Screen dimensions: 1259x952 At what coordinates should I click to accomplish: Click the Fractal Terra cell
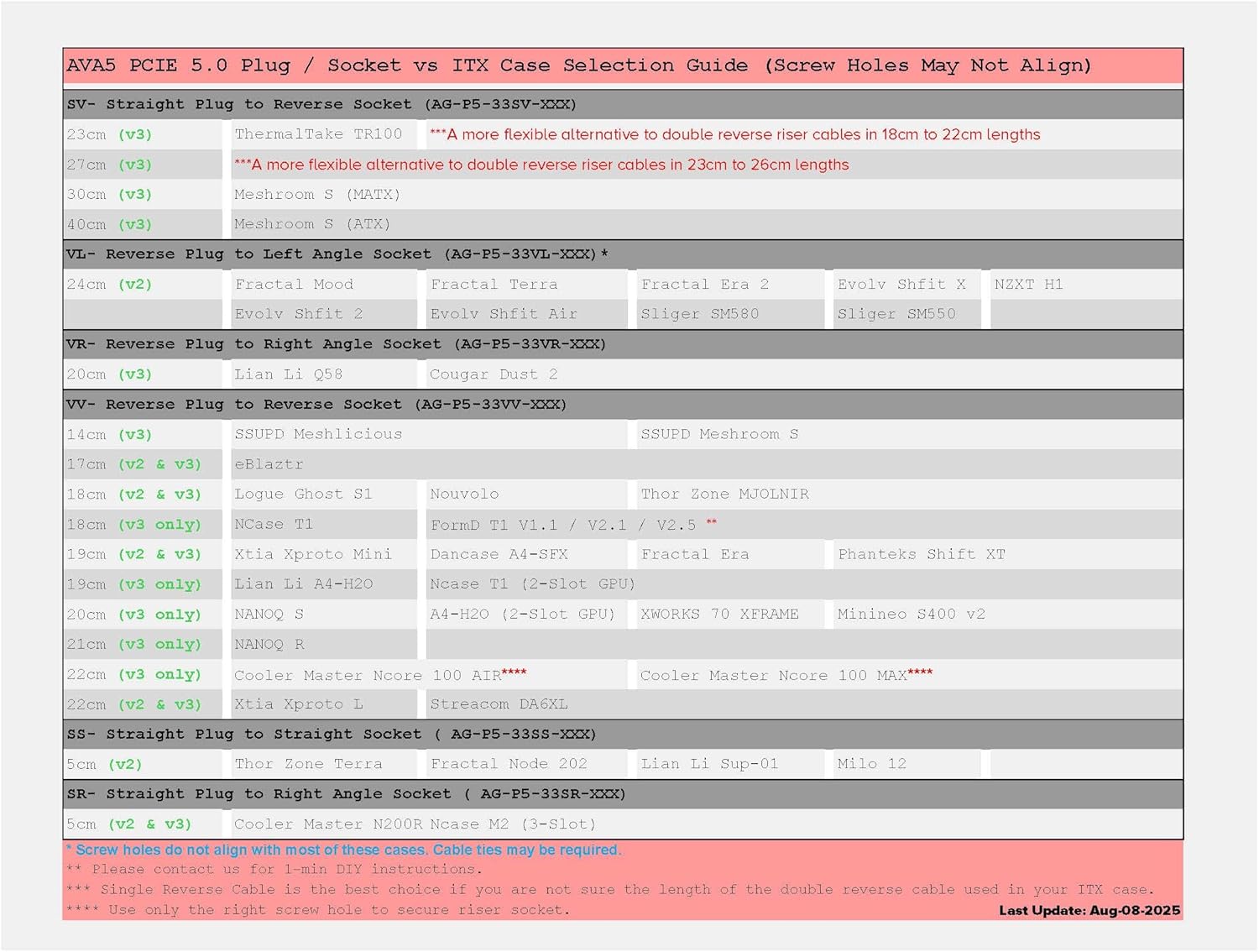tap(494, 285)
